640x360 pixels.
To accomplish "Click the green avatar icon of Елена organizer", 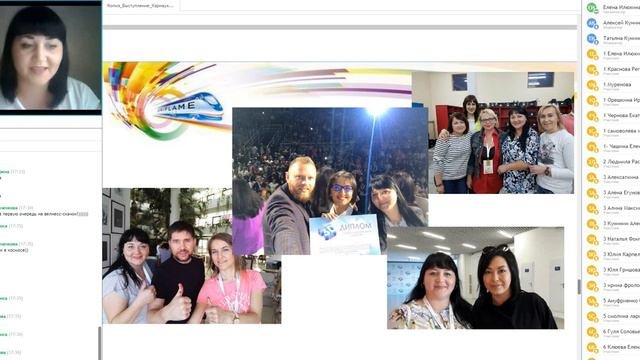I will tap(592, 8).
